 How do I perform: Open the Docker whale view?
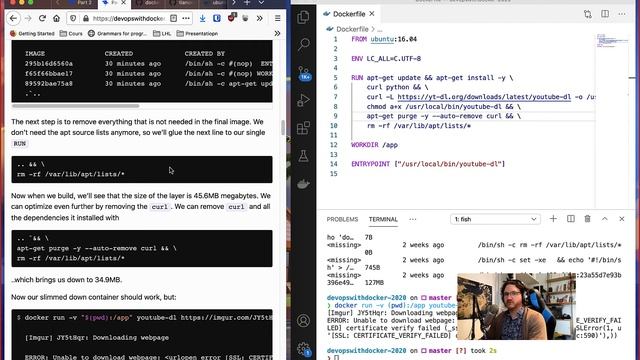(303, 184)
